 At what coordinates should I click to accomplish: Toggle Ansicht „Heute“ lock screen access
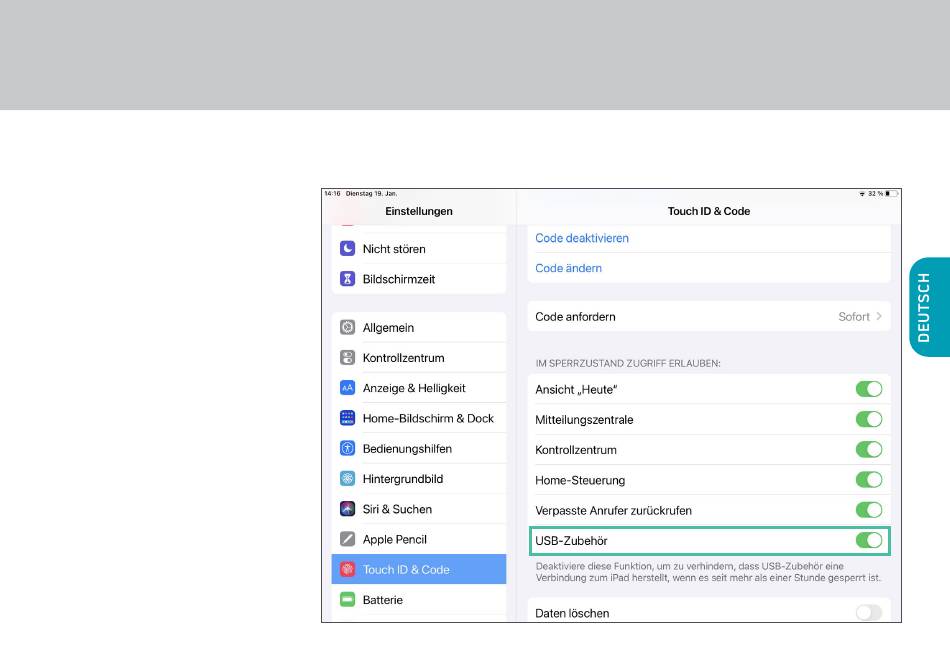[x=868, y=389]
